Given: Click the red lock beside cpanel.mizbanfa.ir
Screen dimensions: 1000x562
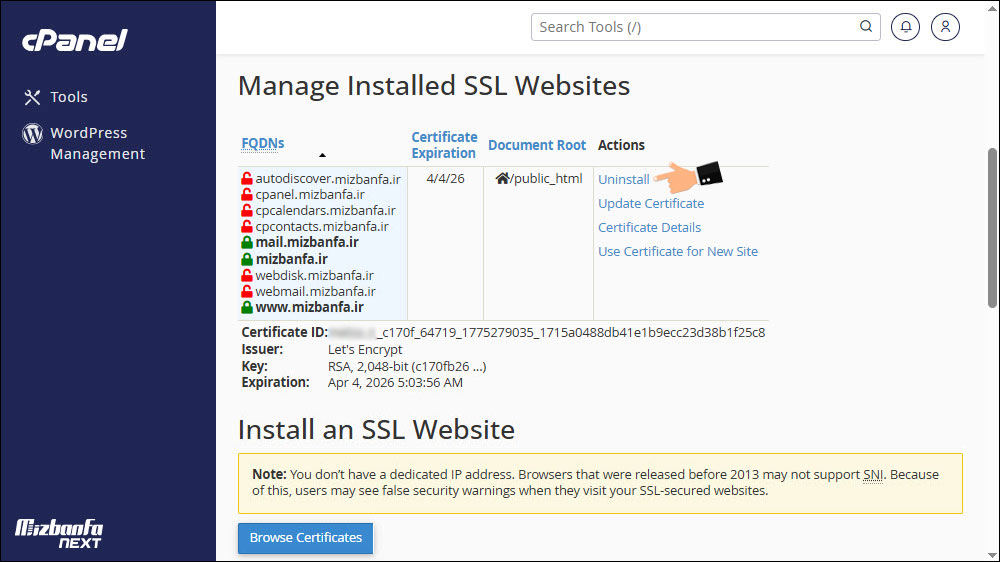Looking at the screenshot, I should 247,195.
